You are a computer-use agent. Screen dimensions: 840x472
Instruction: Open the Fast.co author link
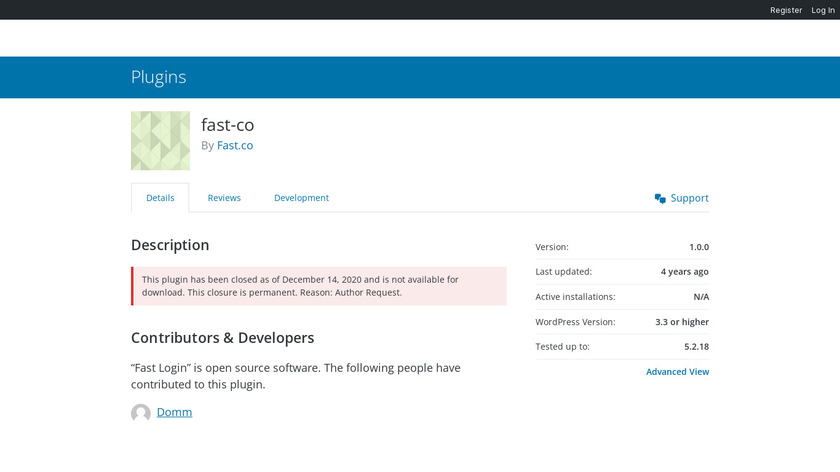tap(235, 146)
